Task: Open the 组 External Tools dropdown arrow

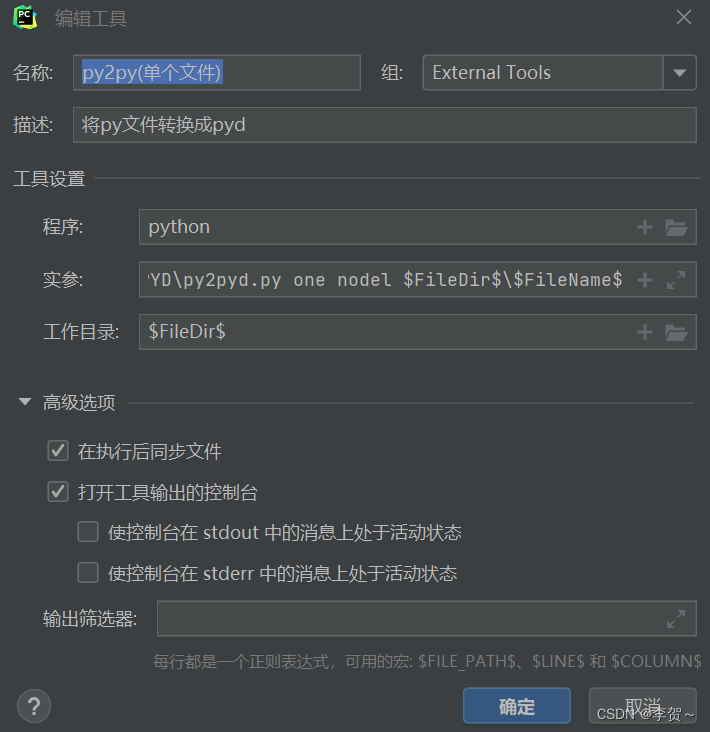Action: (x=680, y=72)
